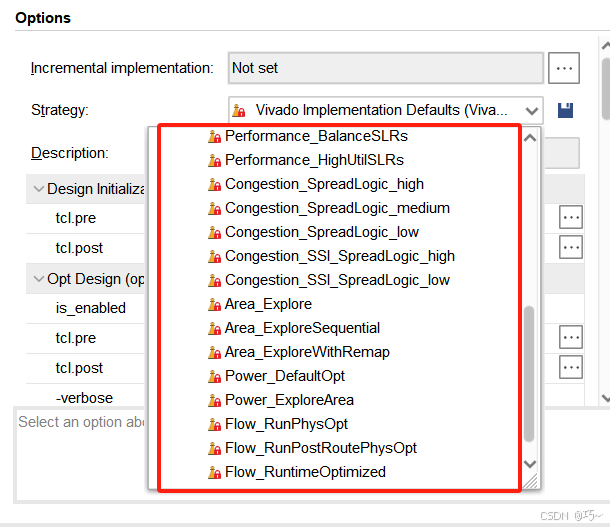The width and height of the screenshot is (610, 527).
Task: Pick Congestion_SpreadLogic_low strategy
Action: (x=322, y=232)
